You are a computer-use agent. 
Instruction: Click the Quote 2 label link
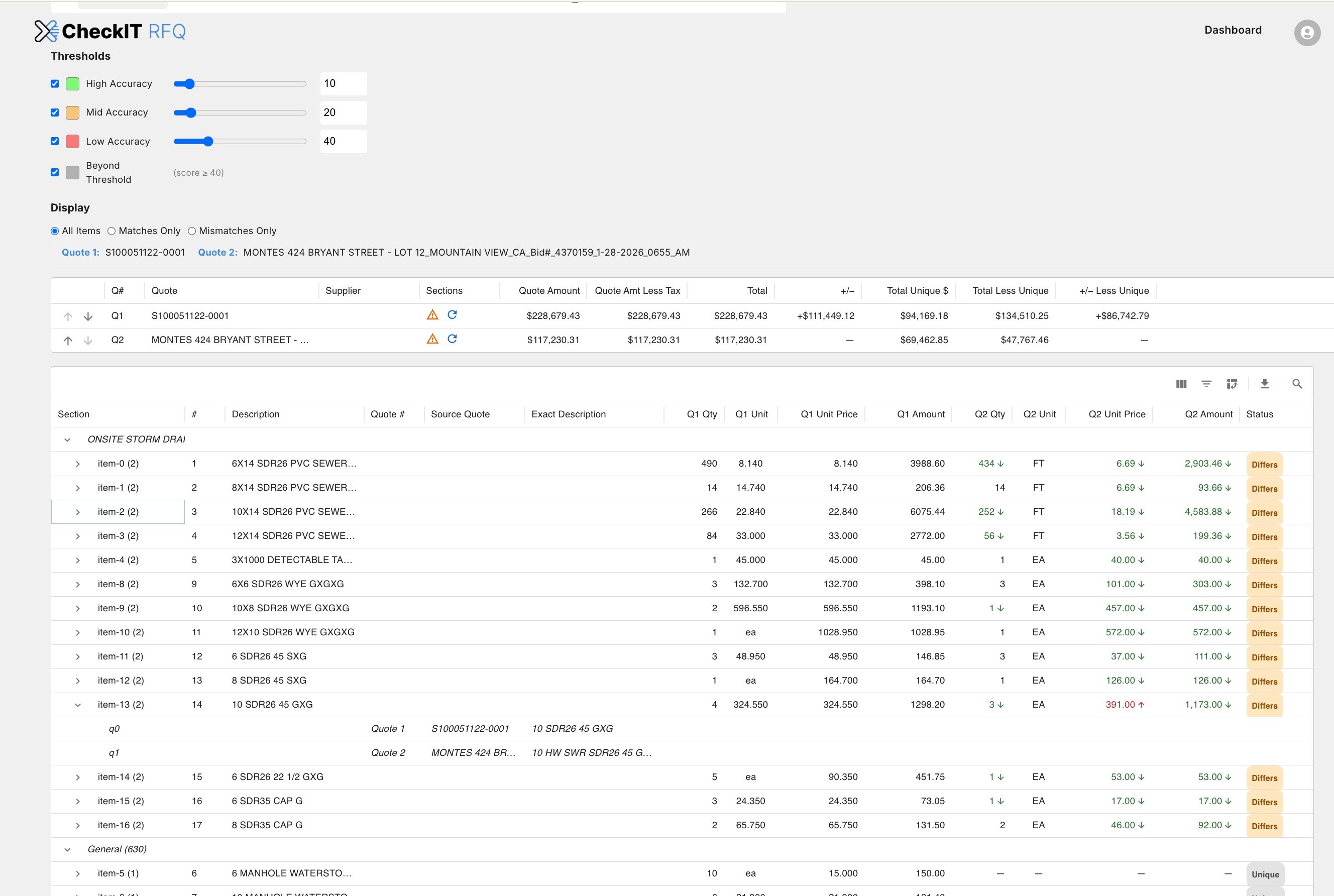tap(217, 252)
